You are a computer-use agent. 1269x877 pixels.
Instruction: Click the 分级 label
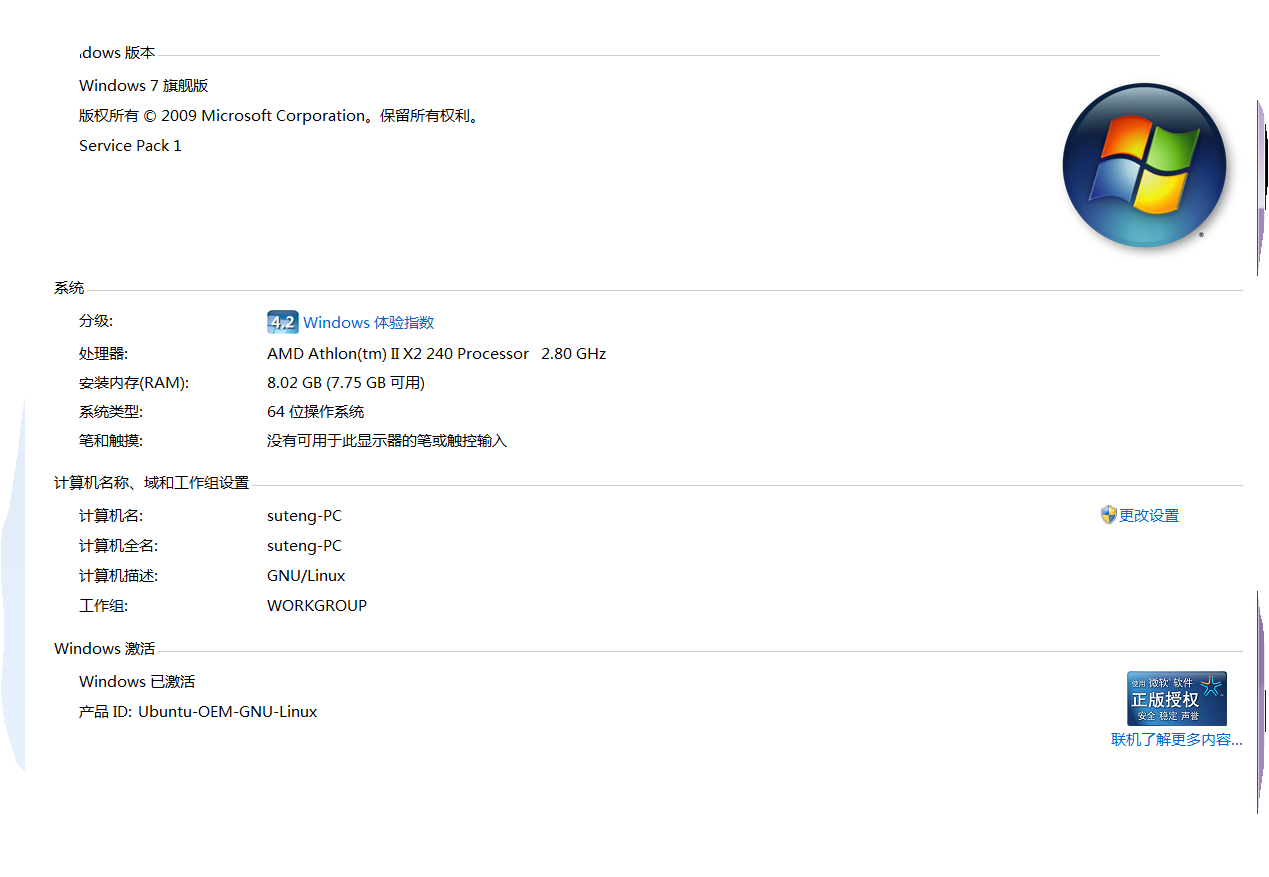[96, 321]
